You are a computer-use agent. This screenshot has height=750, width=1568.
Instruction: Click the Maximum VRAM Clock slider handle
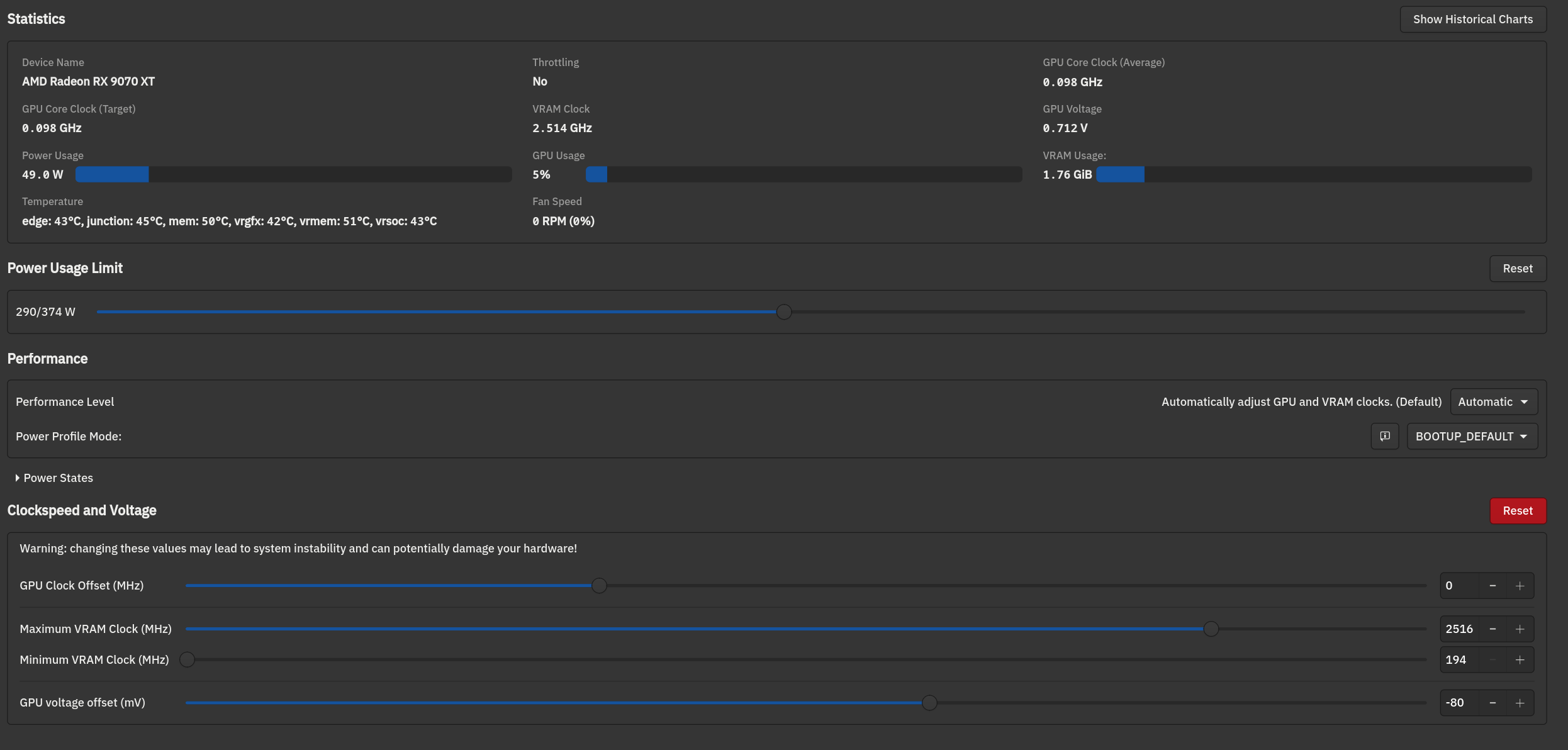click(1211, 629)
